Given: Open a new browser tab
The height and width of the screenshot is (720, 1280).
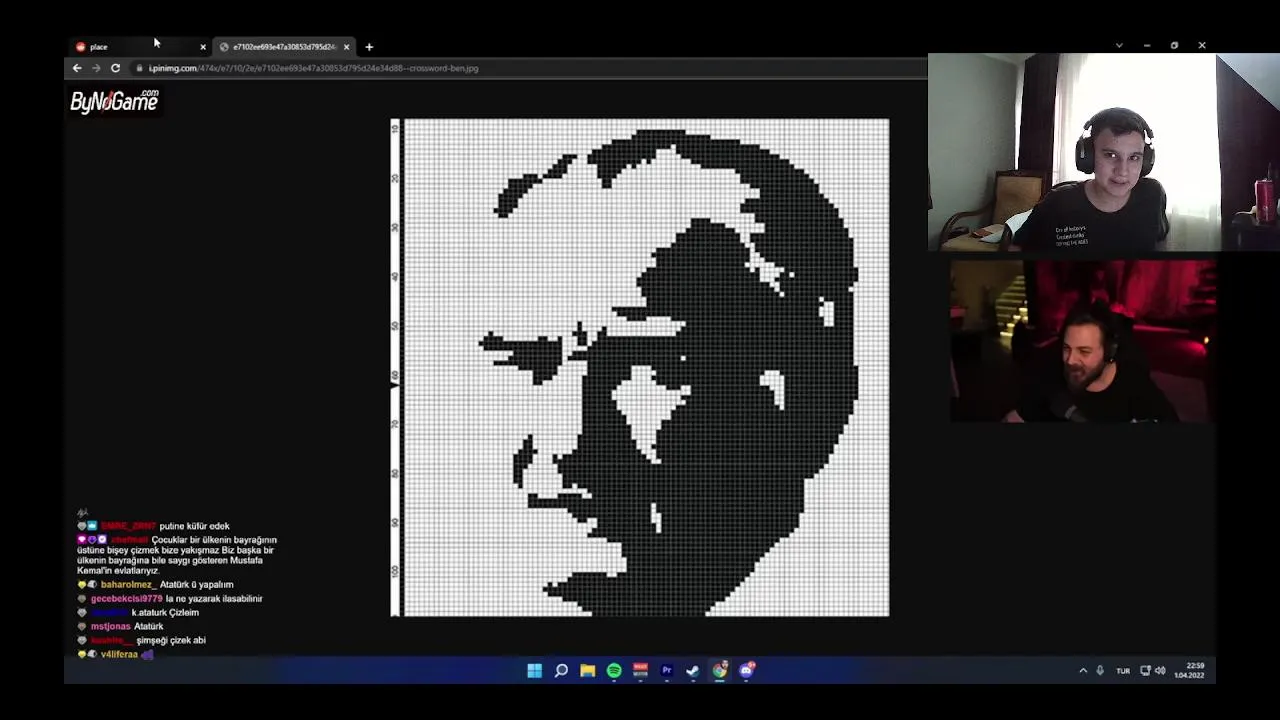Looking at the screenshot, I should (x=369, y=47).
